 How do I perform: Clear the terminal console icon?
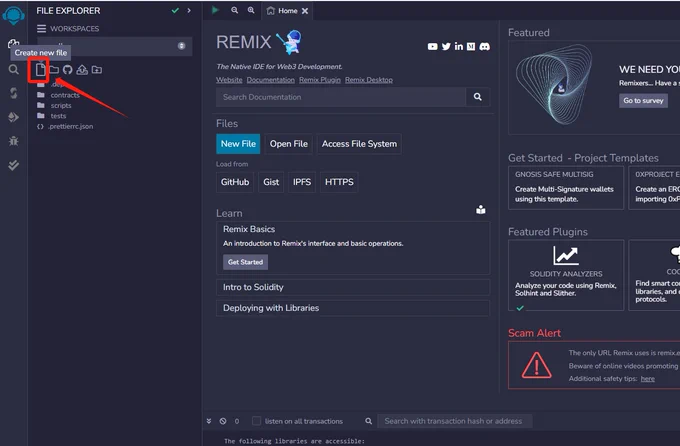pos(223,421)
